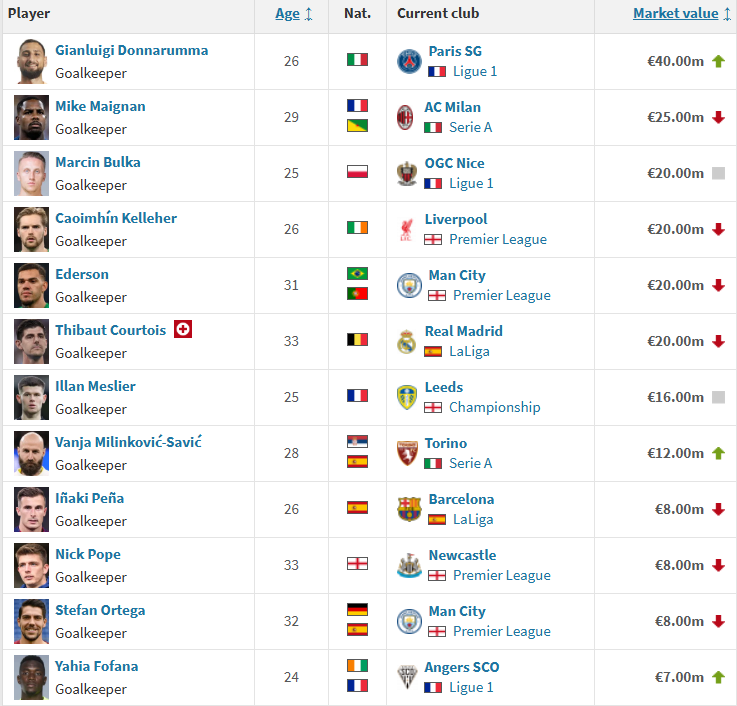This screenshot has height=706, width=737.
Task: Open the Angers SCO club link
Action: [x=462, y=667]
